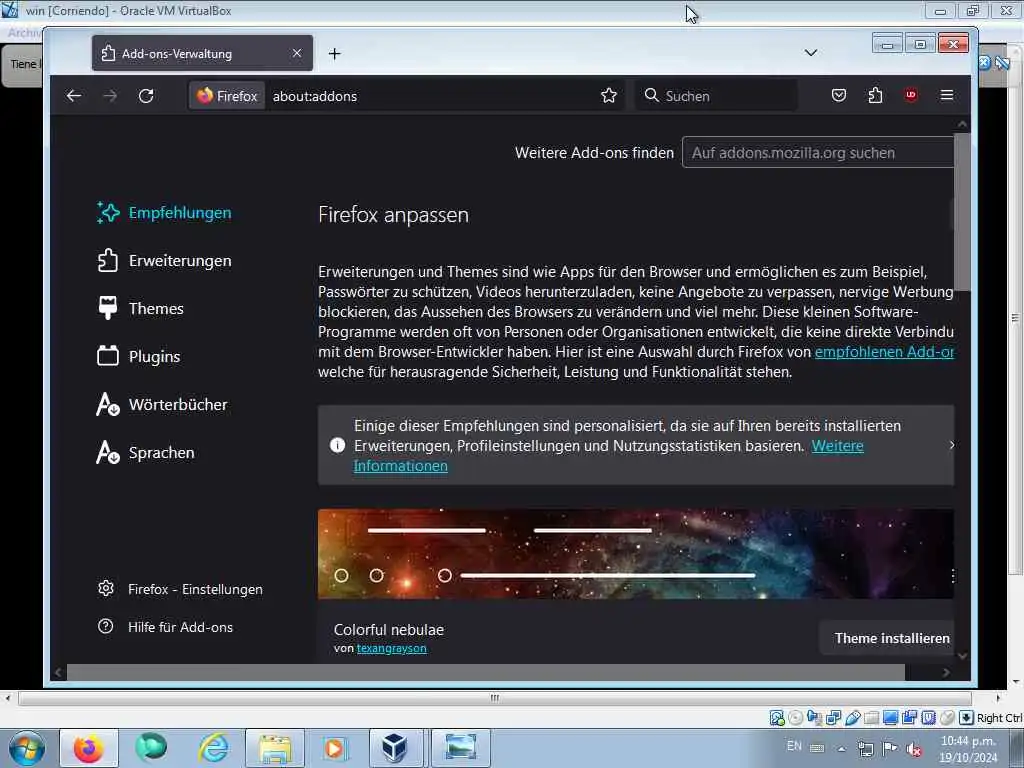Screen dimensions: 1024x768
Task: Open Firefox - Einstellungen link
Action: 180,589
